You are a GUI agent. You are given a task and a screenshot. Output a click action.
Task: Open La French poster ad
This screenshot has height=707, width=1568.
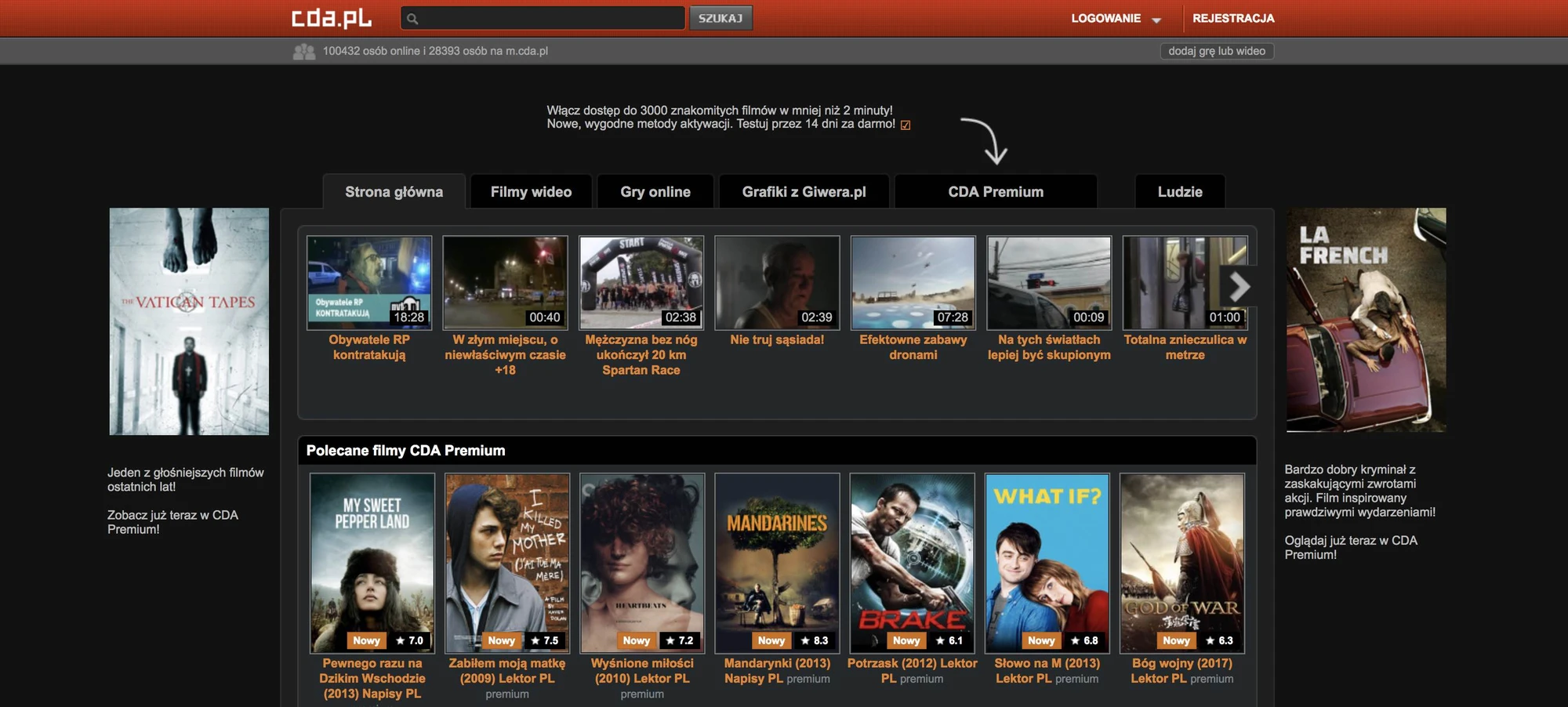(1366, 320)
